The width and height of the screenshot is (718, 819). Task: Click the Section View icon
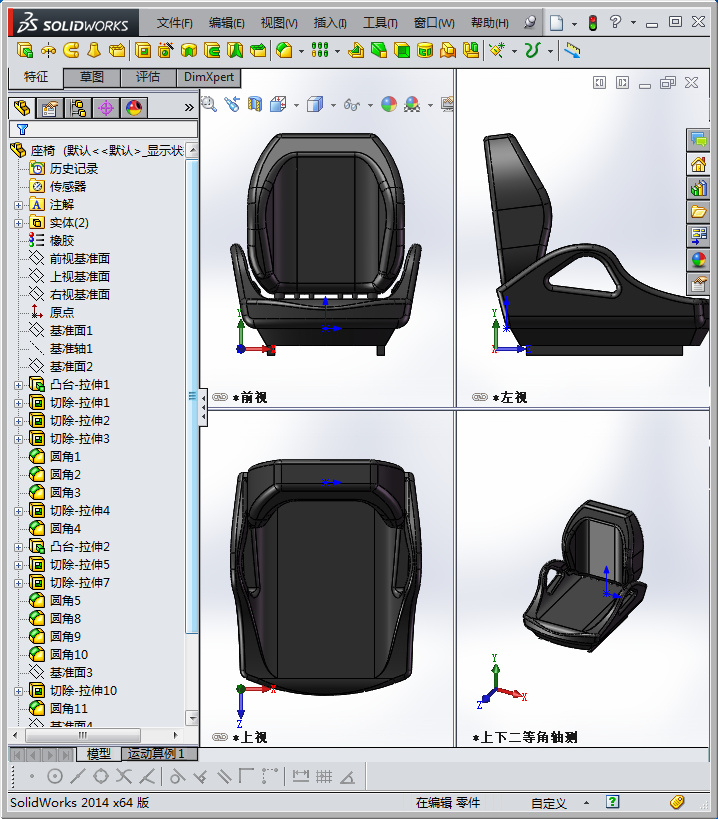click(255, 104)
